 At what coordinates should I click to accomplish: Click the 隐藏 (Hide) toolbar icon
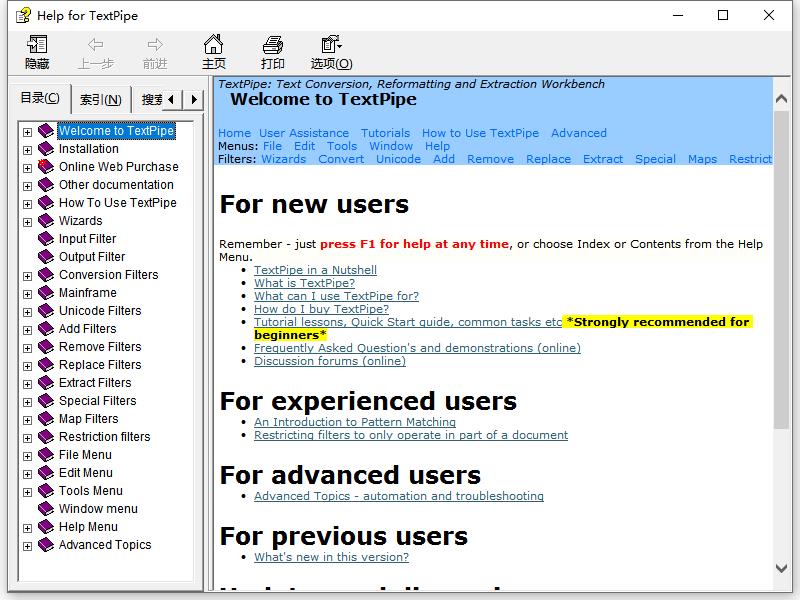pos(37,45)
